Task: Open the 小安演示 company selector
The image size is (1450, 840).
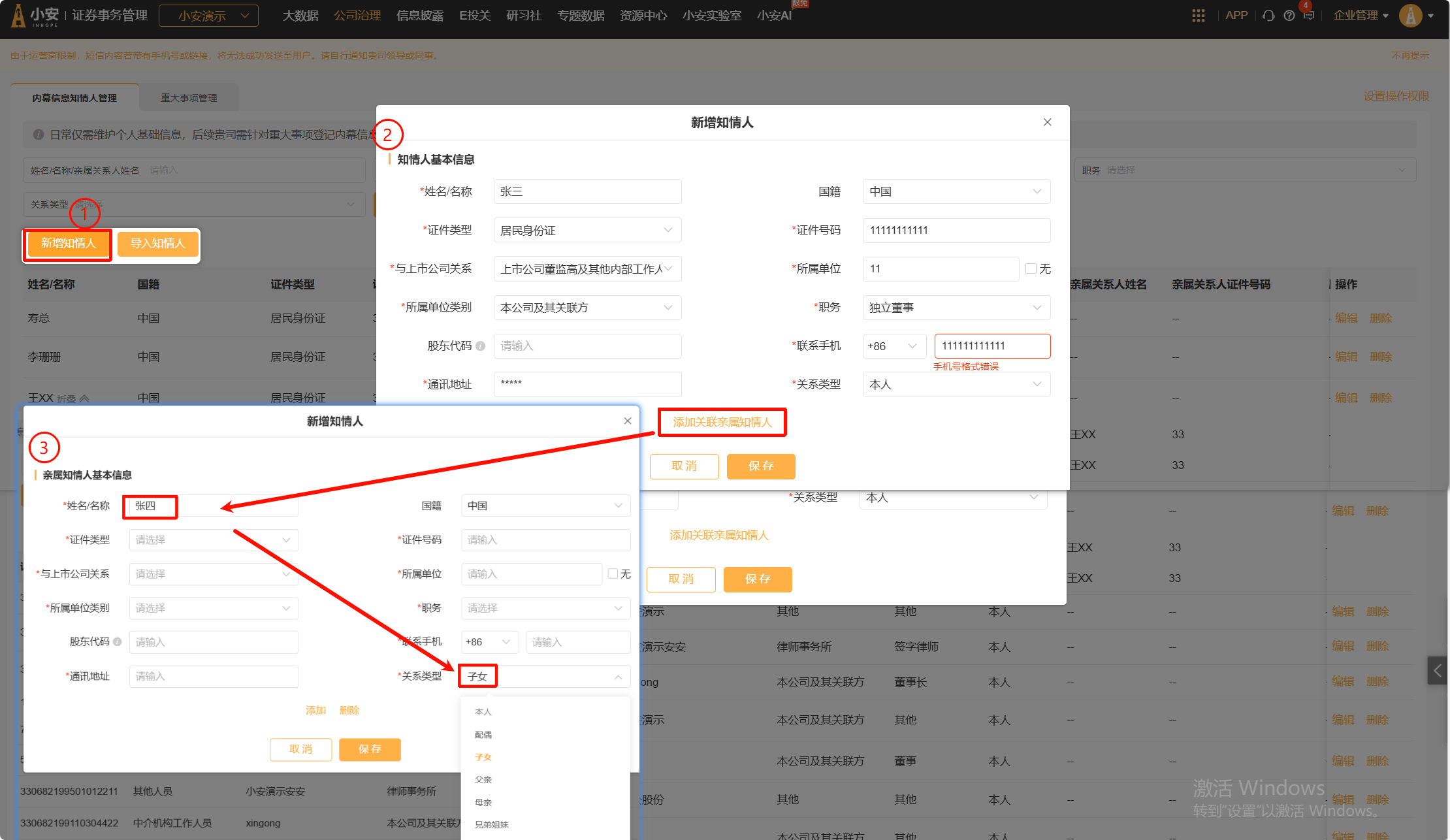Action: click(208, 16)
